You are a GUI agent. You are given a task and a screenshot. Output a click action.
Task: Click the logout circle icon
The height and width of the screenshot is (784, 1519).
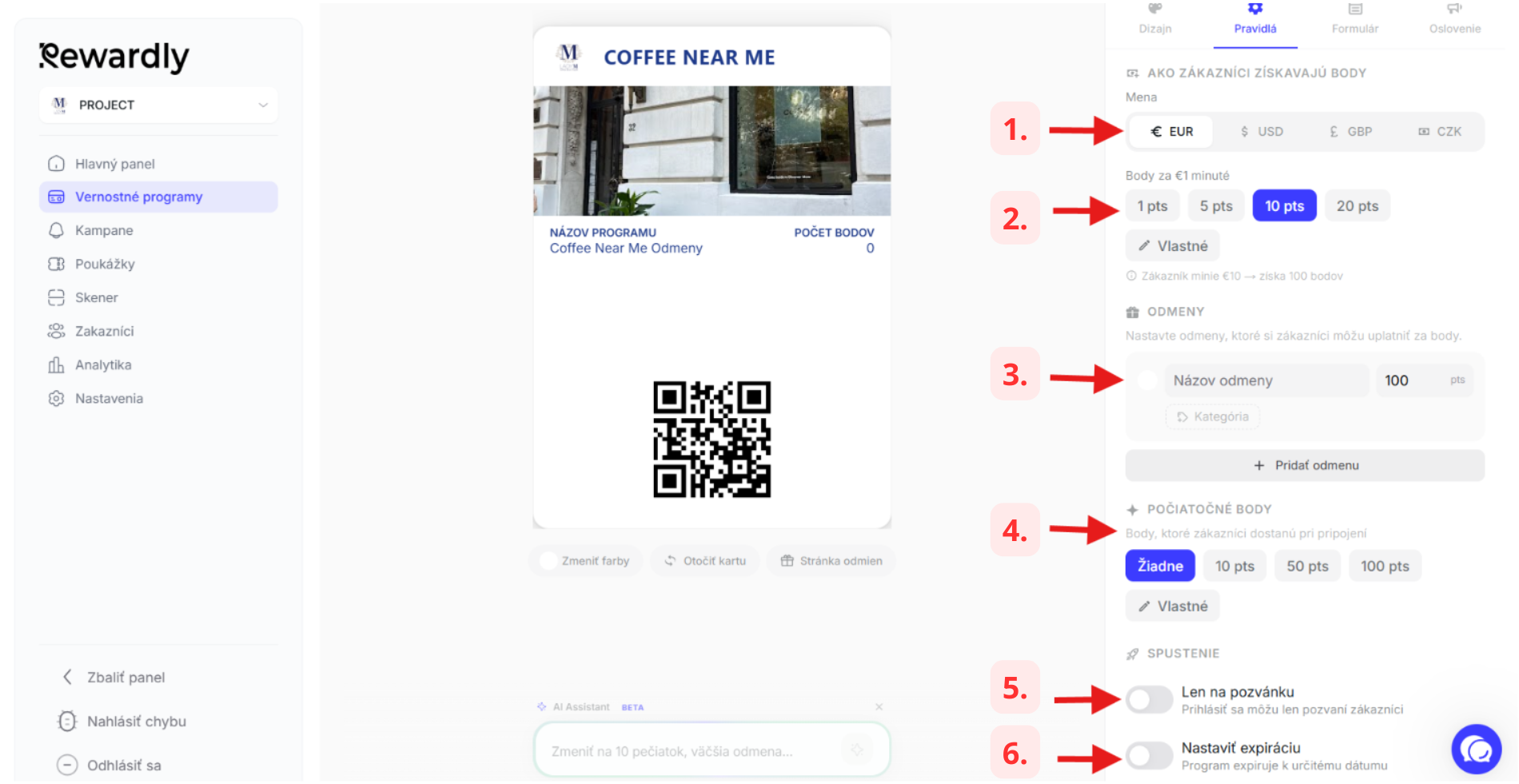click(x=67, y=766)
